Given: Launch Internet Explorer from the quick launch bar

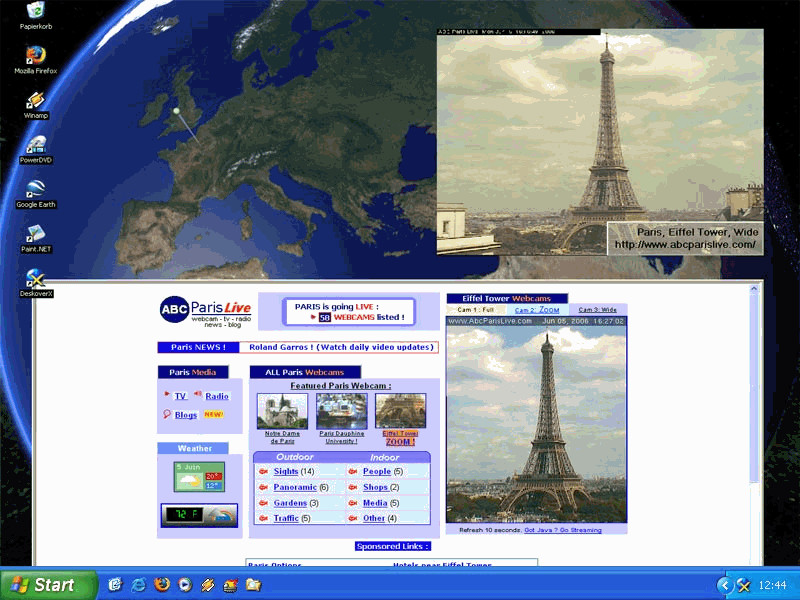Looking at the screenshot, I should pos(138,585).
